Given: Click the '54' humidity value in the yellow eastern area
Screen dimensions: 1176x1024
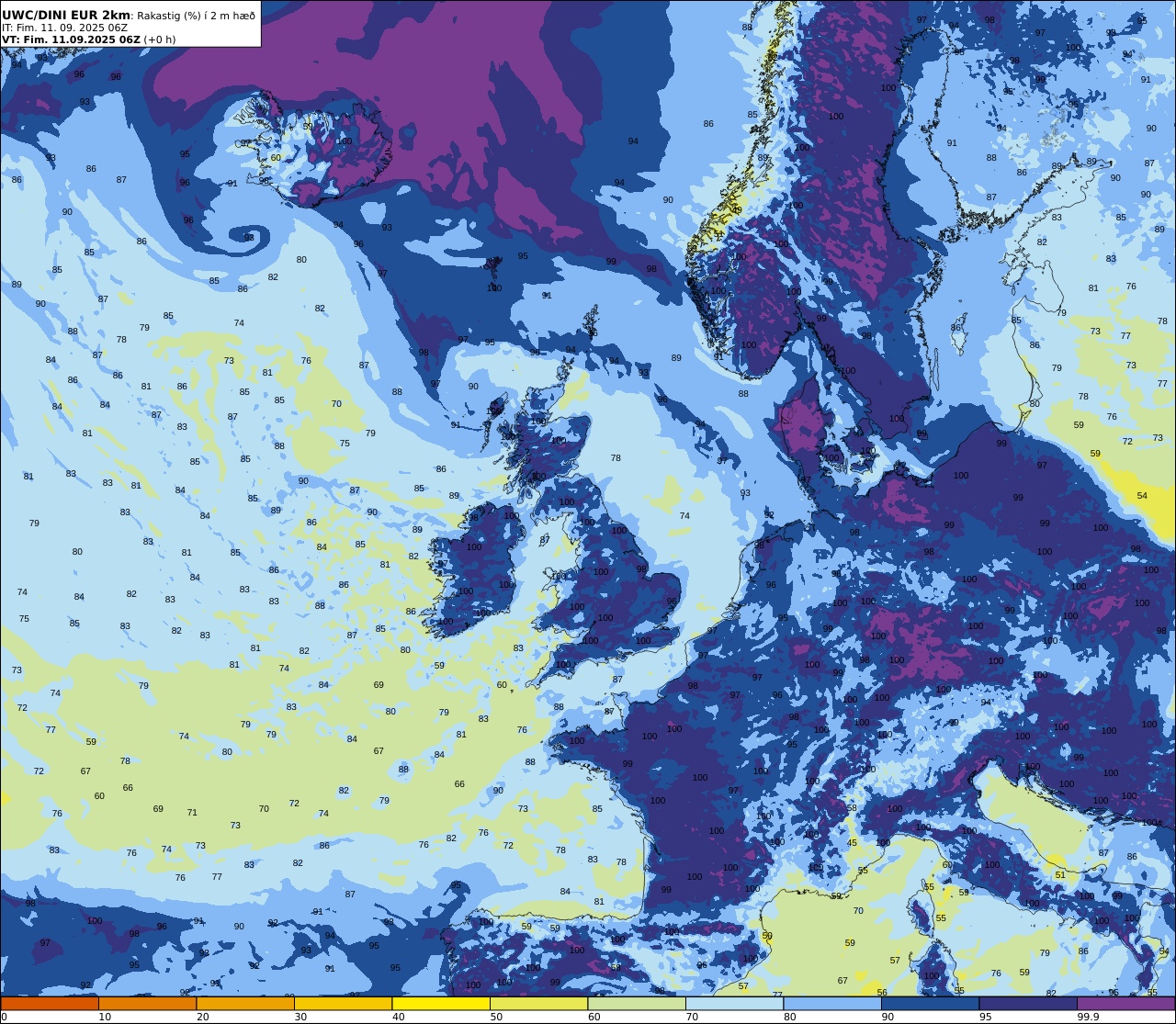Looking at the screenshot, I should coord(1142,496).
